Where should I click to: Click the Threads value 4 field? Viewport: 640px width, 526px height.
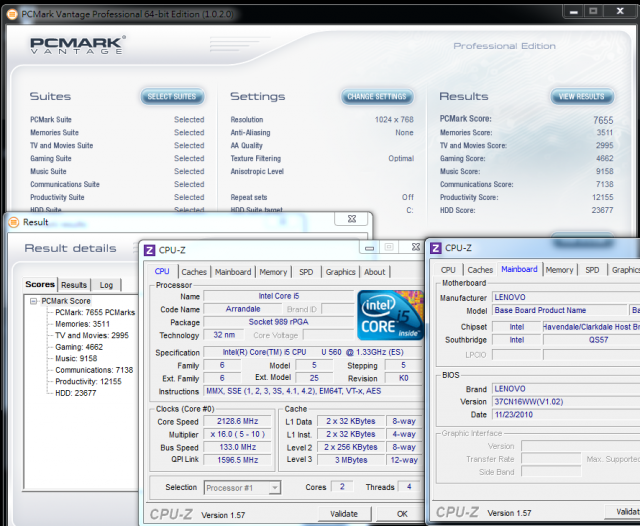409,486
